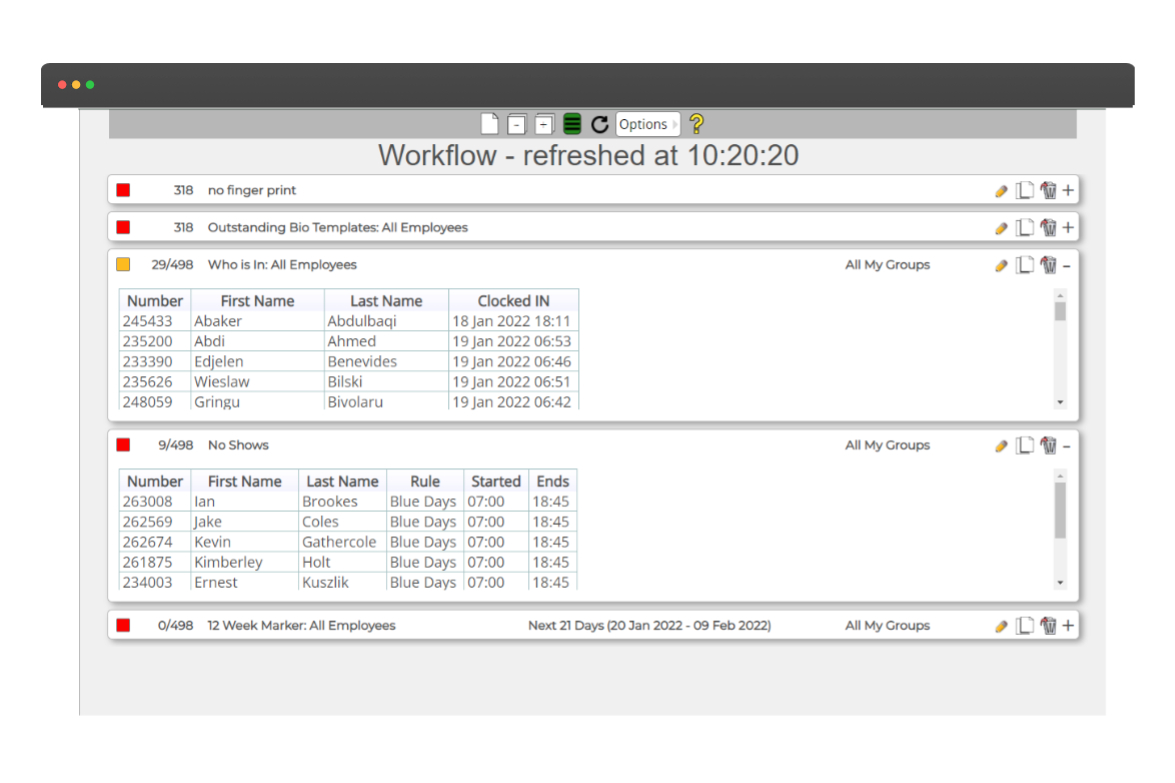Sort No Shows by the Rule column header
This screenshot has width=1175, height=783.
click(x=425, y=481)
